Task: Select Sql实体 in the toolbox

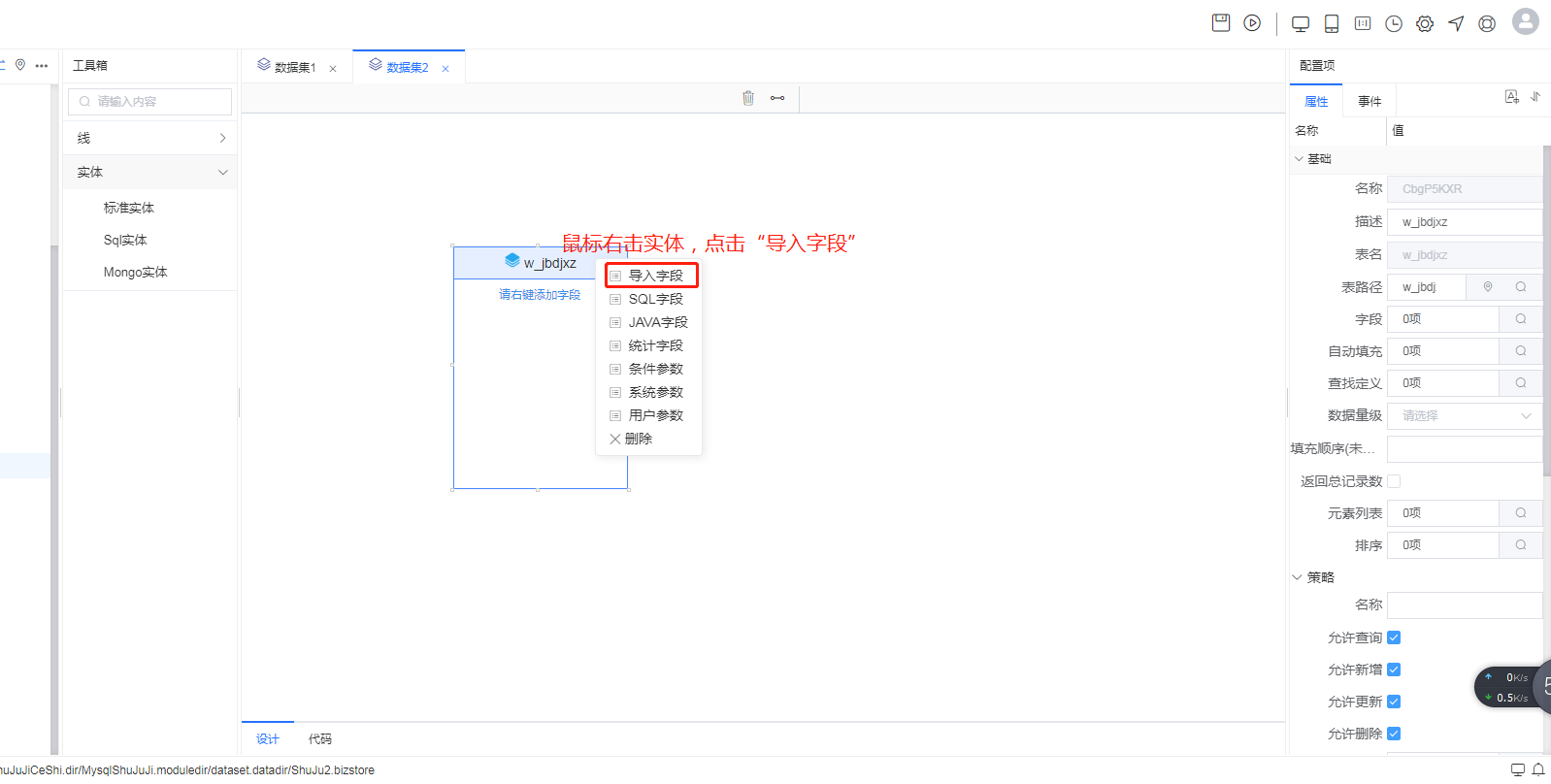Action: coord(125,241)
